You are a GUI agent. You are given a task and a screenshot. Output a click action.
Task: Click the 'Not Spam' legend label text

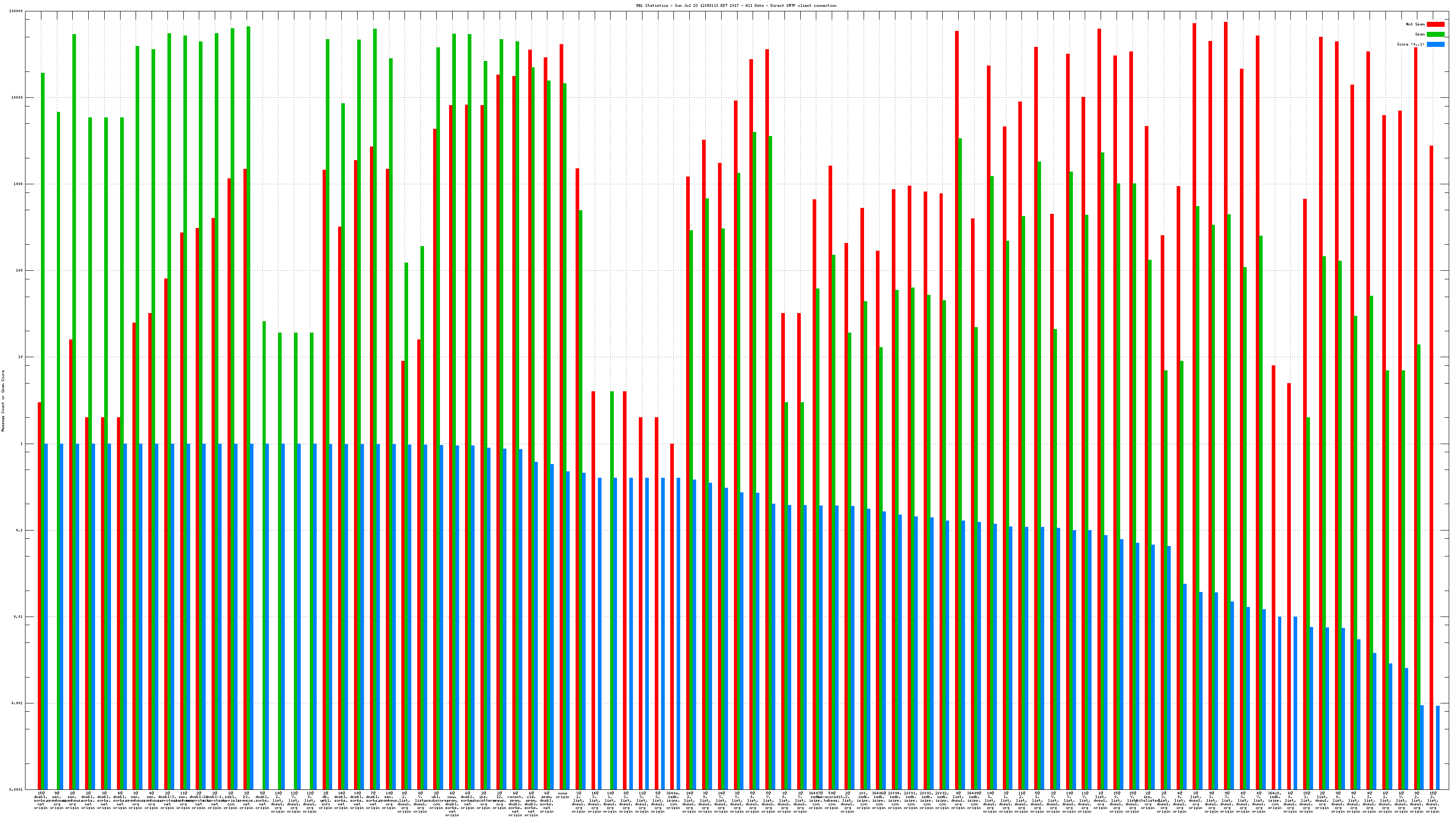pyautogui.click(x=1416, y=24)
